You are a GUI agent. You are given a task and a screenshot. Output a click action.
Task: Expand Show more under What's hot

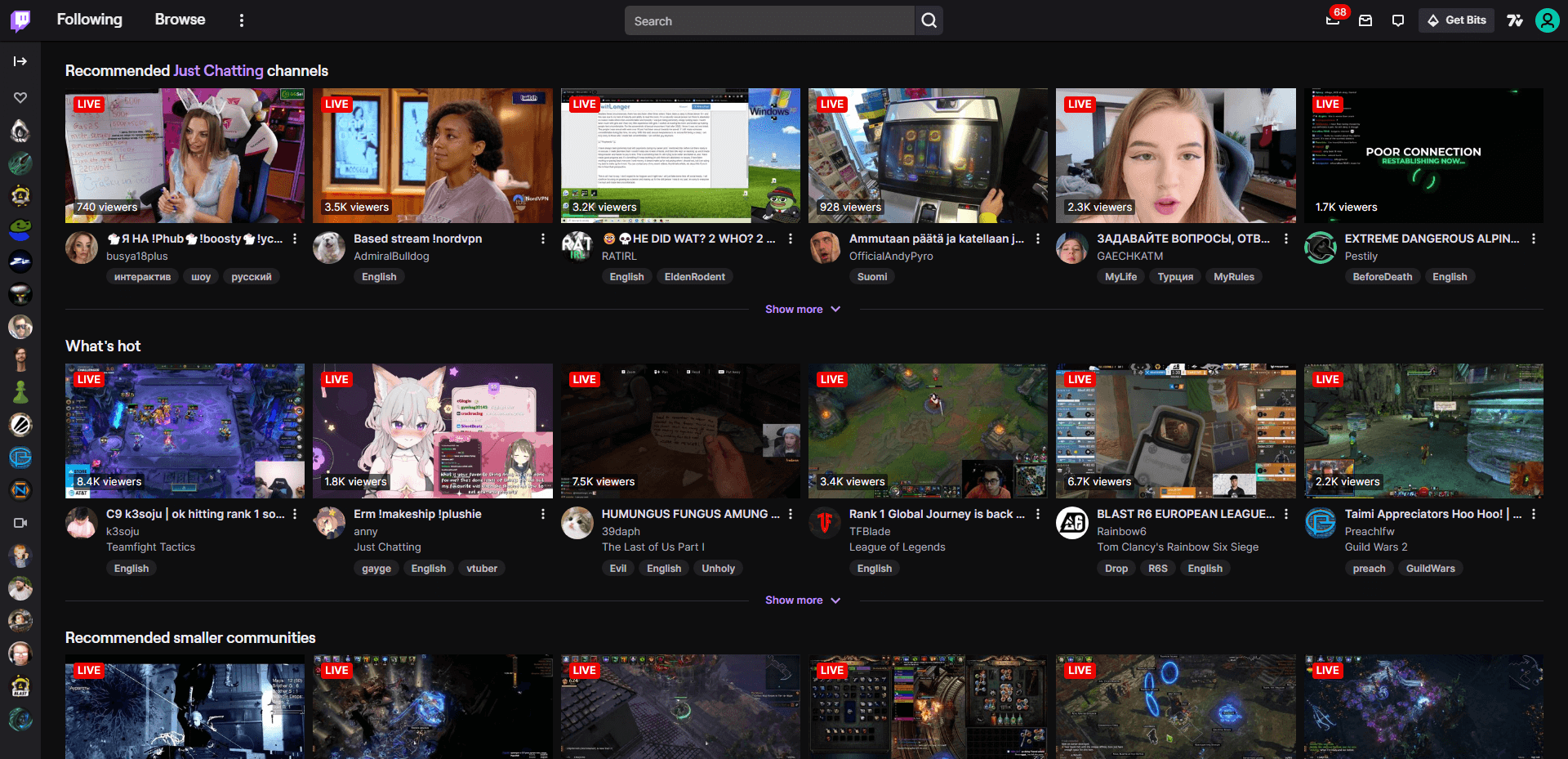click(x=803, y=601)
